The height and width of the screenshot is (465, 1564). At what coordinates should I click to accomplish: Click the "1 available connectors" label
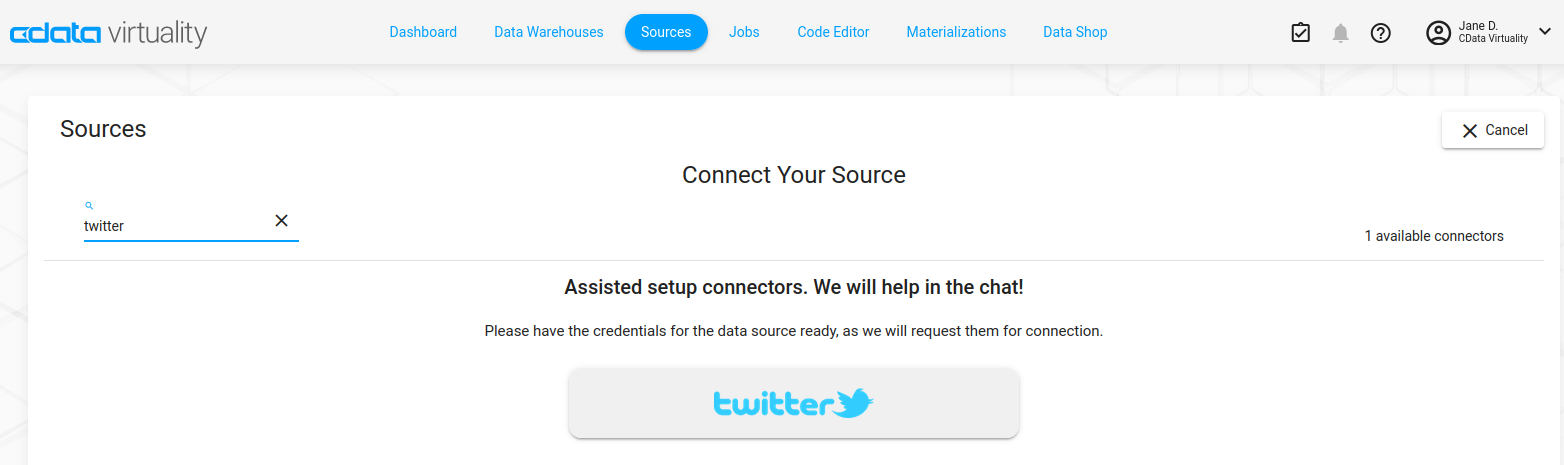1433,236
